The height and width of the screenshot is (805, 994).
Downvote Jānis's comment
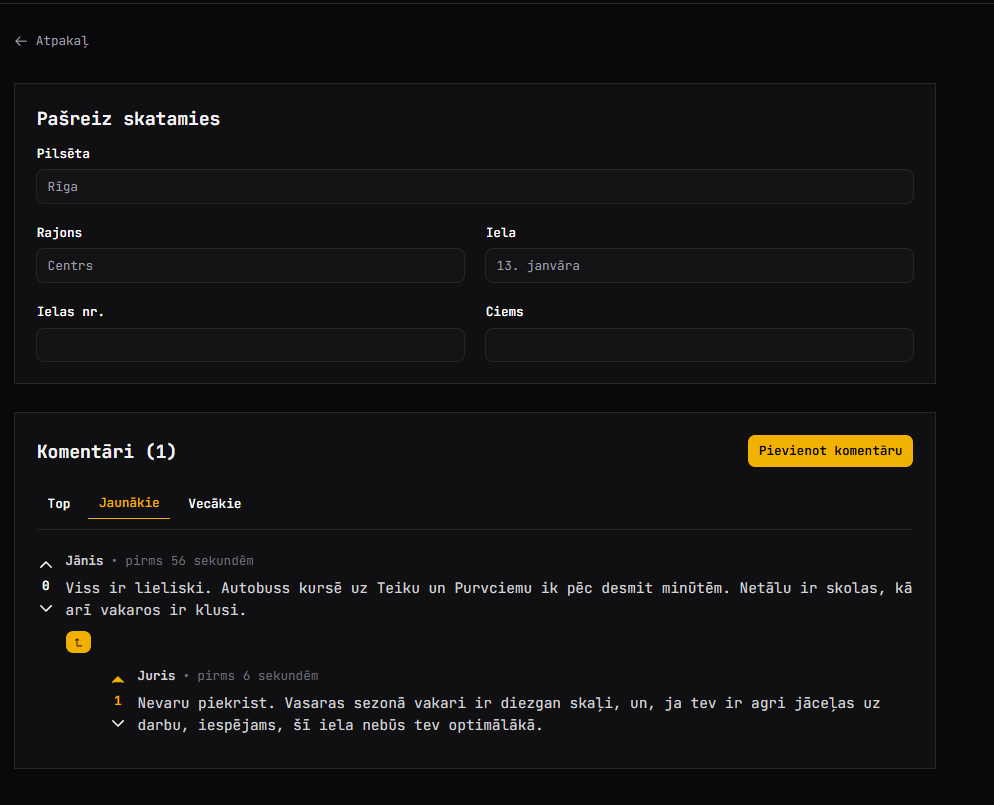click(x=46, y=608)
